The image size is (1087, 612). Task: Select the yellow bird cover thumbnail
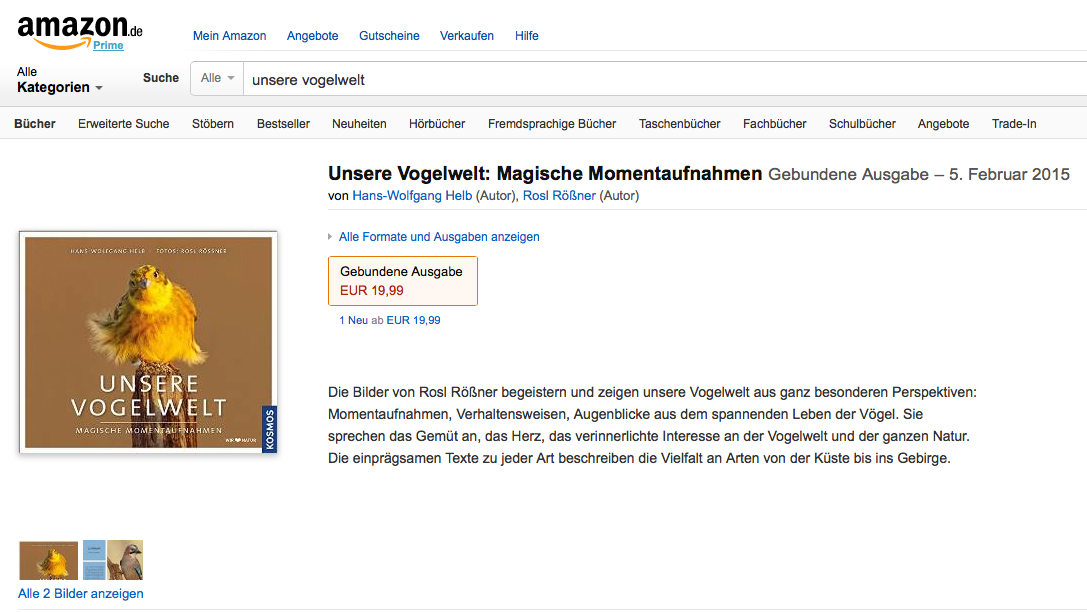pyautogui.click(x=49, y=560)
